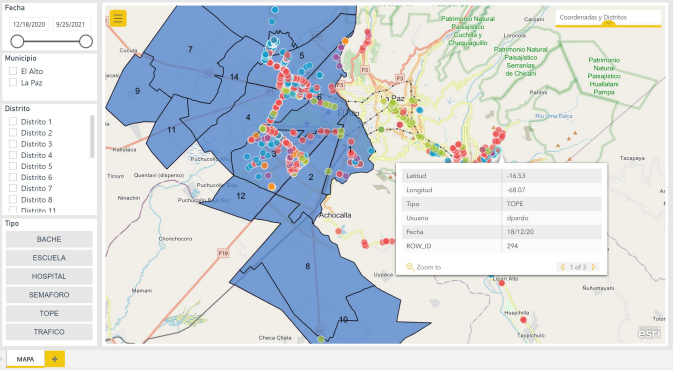The width and height of the screenshot is (673, 370).
Task: Check the La Paz municipio checkbox
Action: pyautogui.click(x=13, y=82)
